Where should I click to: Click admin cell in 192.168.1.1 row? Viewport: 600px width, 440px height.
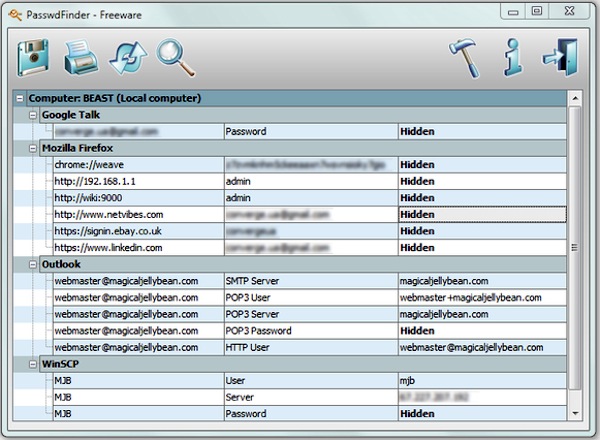pos(311,181)
